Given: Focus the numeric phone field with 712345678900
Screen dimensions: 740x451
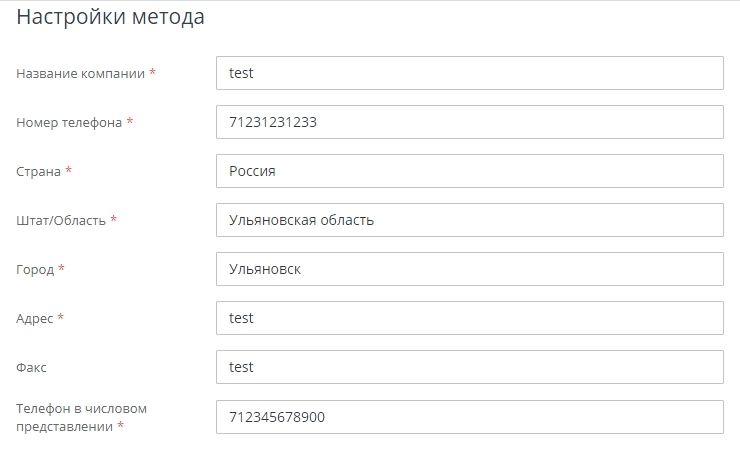Looking at the screenshot, I should (x=469, y=417).
